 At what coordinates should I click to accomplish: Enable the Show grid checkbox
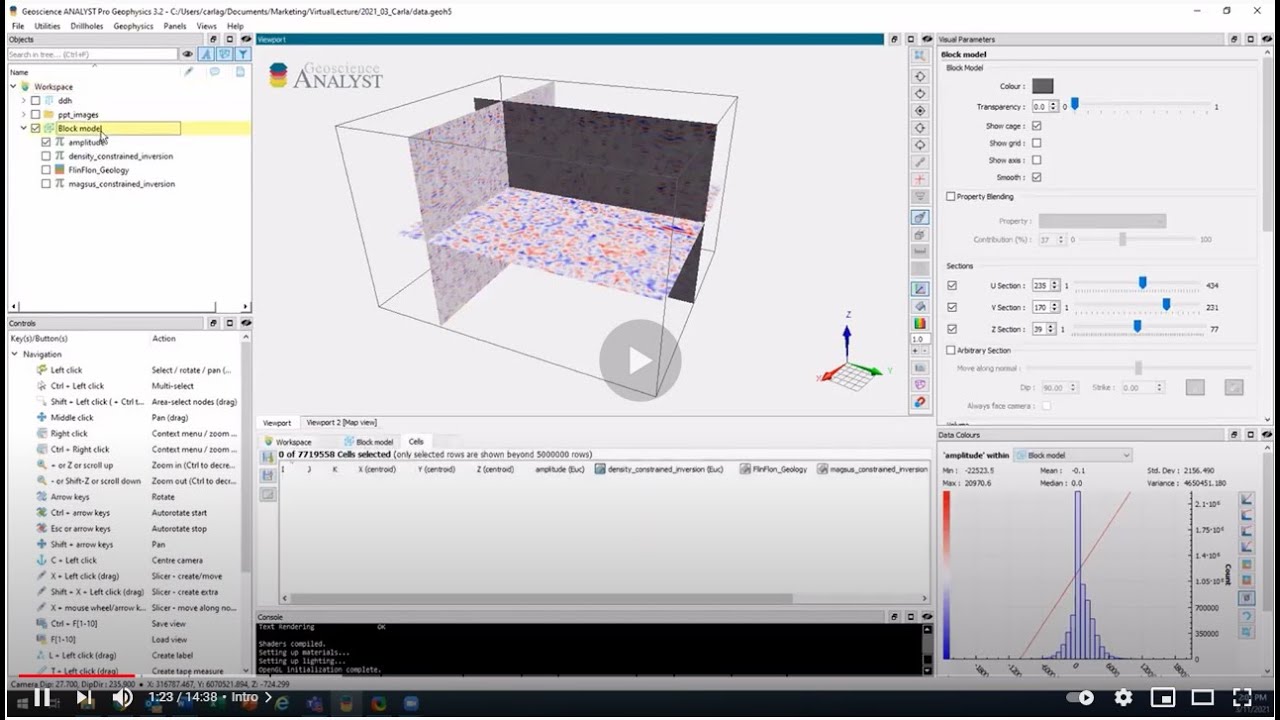pyautogui.click(x=1036, y=143)
